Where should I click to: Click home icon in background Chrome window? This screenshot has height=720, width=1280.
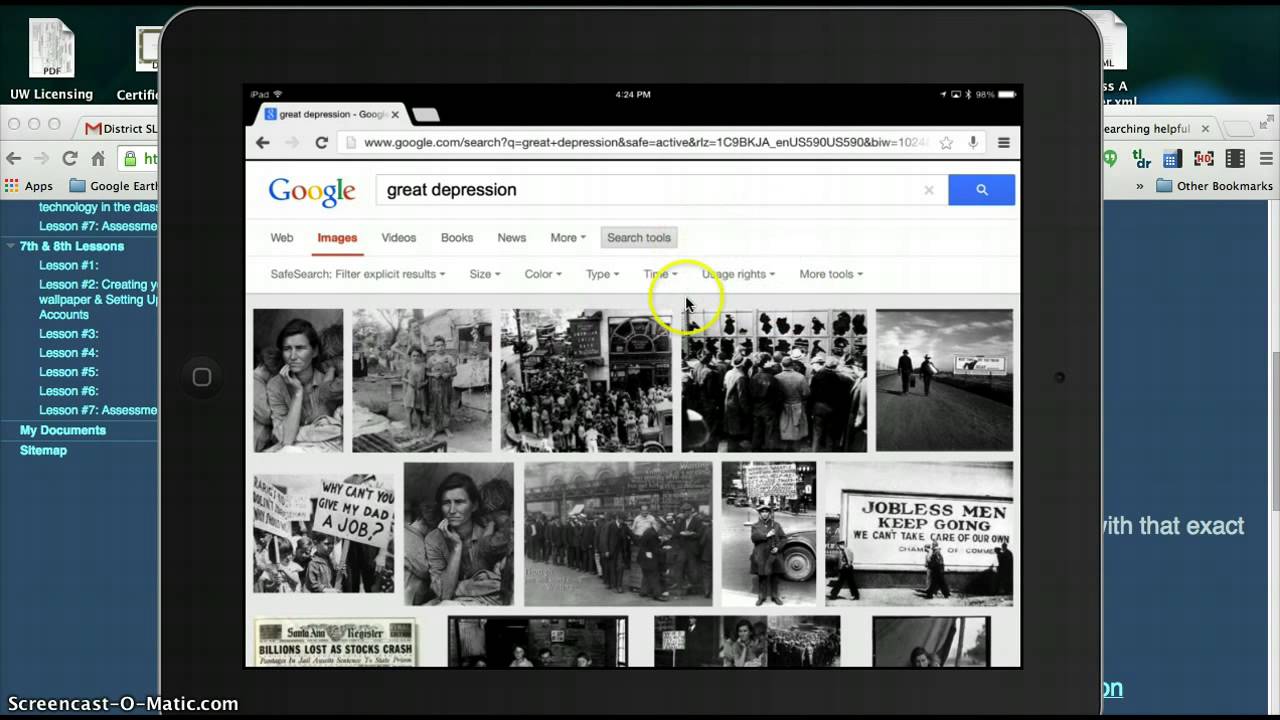coord(98,158)
